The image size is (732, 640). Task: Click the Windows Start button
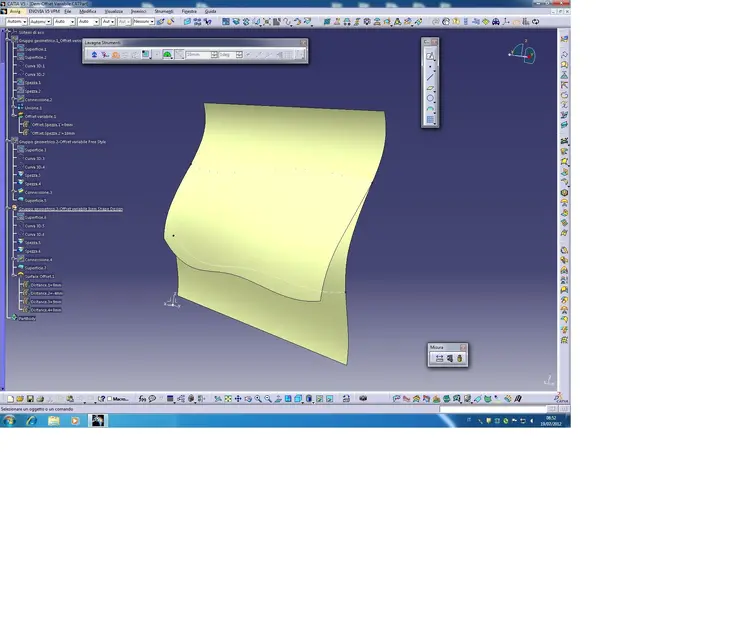click(9, 421)
